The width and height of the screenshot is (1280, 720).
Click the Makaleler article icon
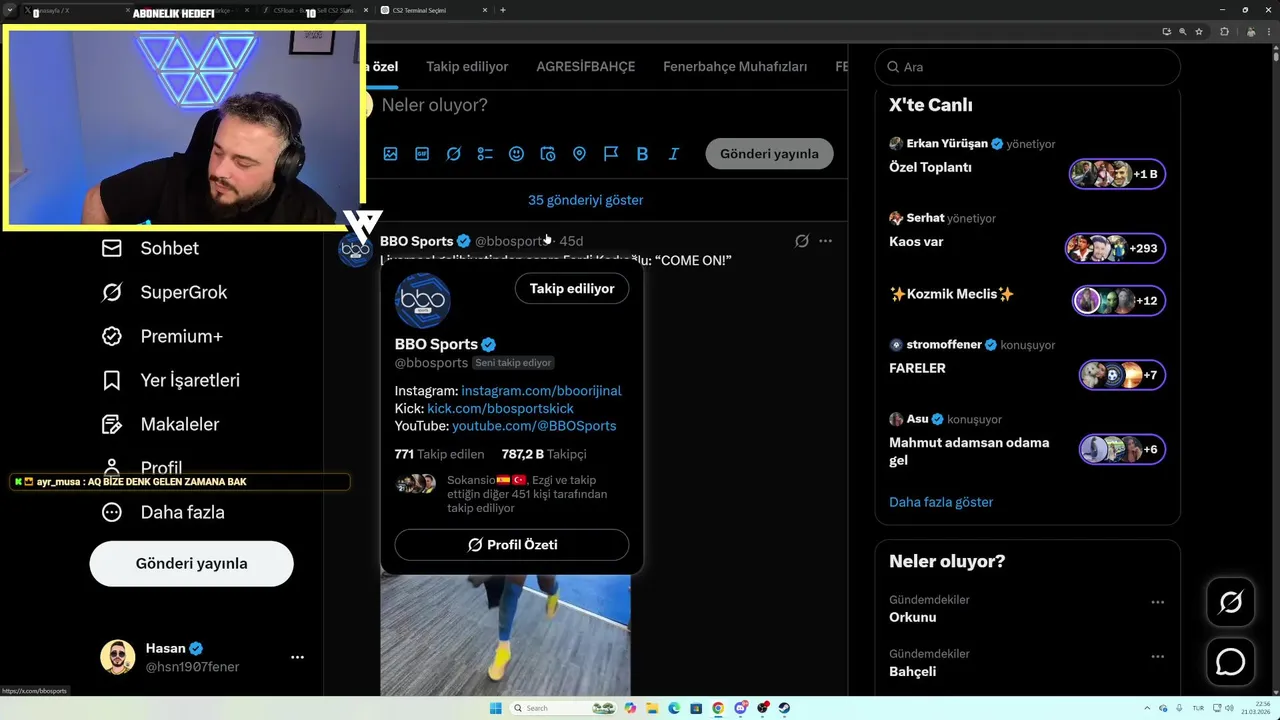pyautogui.click(x=112, y=424)
